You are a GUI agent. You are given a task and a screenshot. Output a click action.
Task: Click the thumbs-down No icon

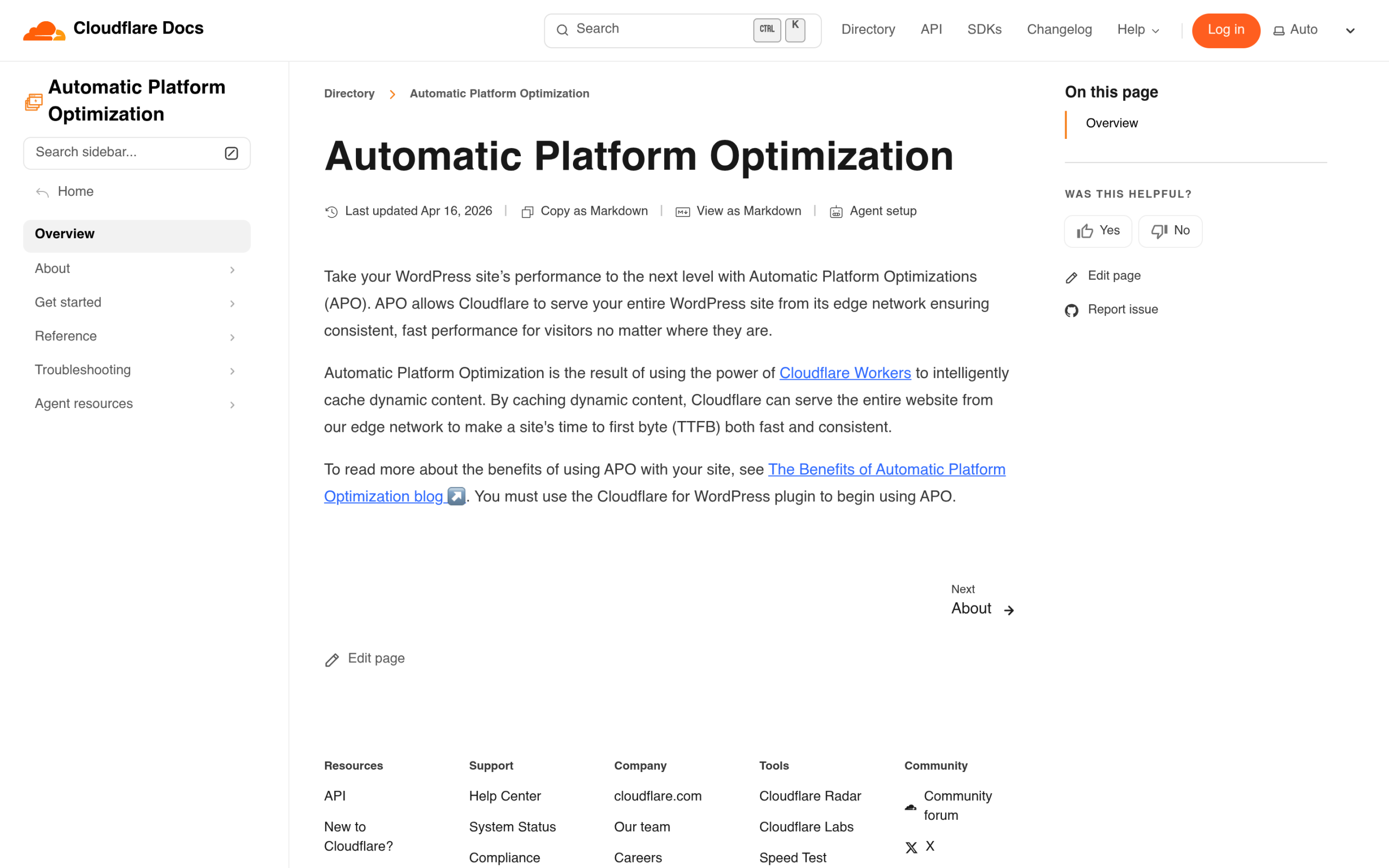tap(1159, 231)
